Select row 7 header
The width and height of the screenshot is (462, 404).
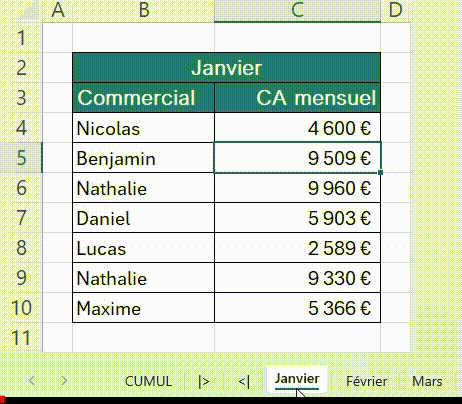tap(21, 217)
